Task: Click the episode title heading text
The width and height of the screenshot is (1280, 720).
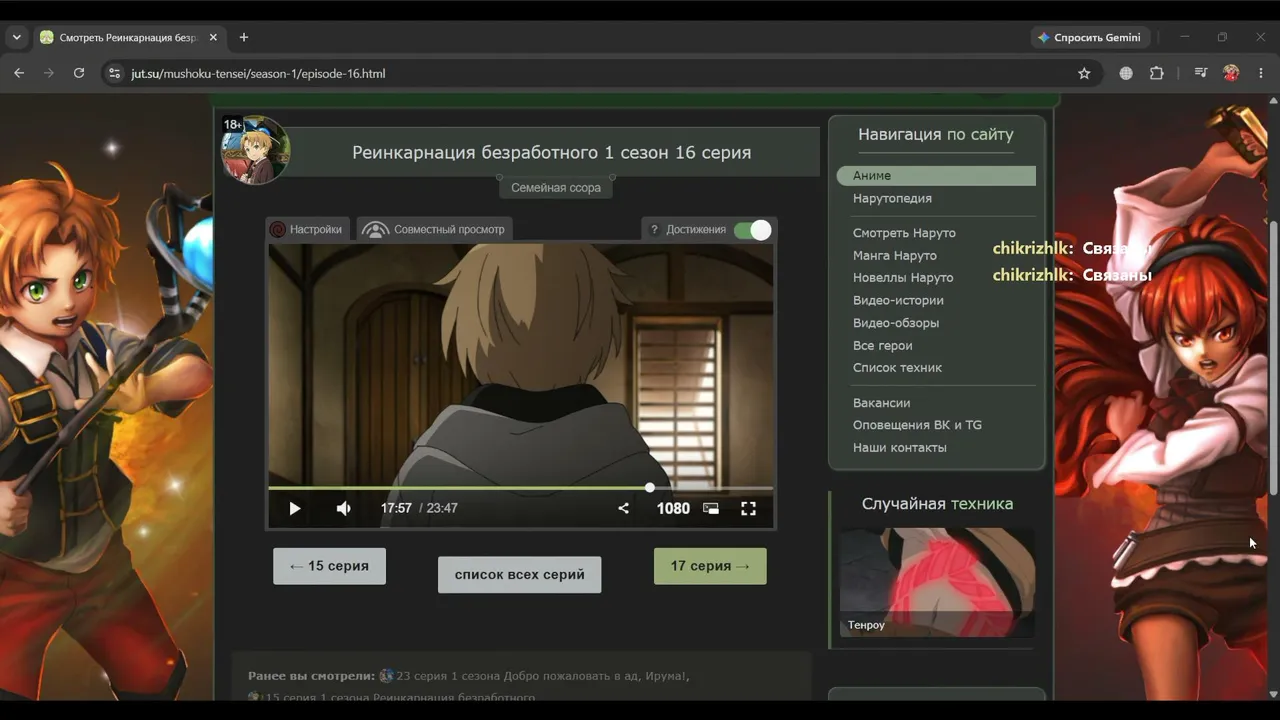Action: tap(551, 153)
